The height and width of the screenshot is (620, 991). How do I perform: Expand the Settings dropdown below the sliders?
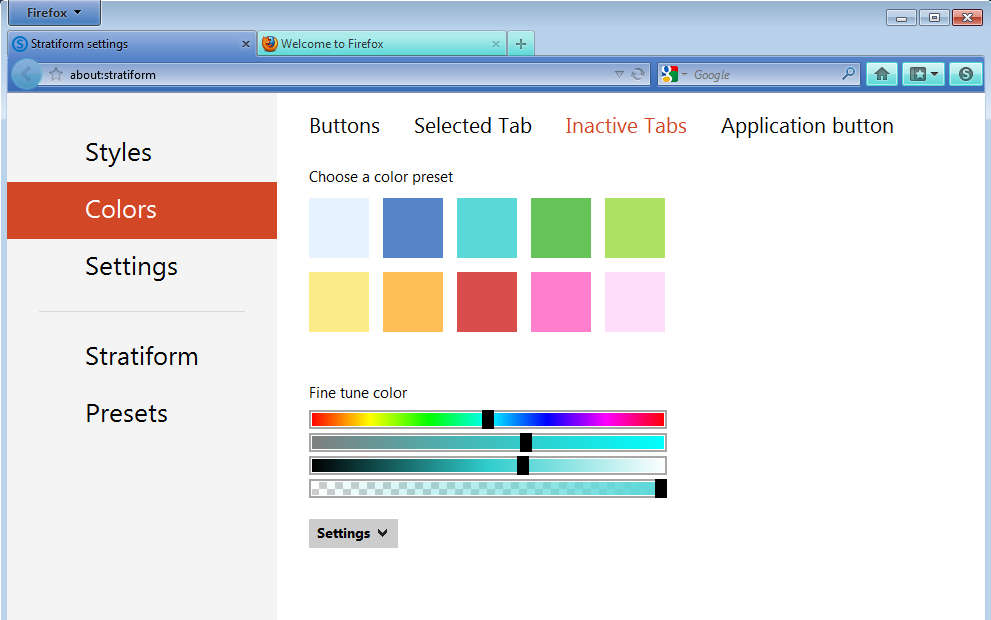click(353, 533)
